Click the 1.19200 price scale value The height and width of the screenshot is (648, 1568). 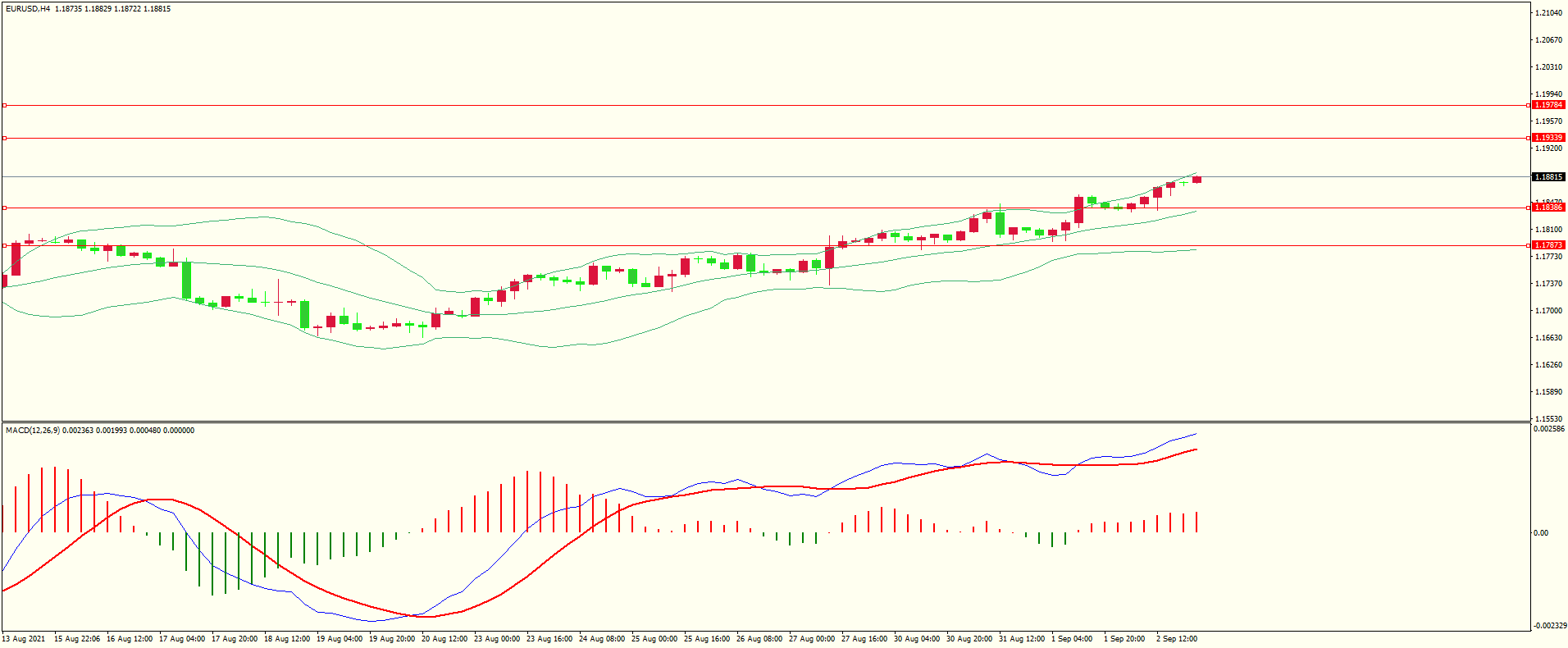pos(1548,148)
